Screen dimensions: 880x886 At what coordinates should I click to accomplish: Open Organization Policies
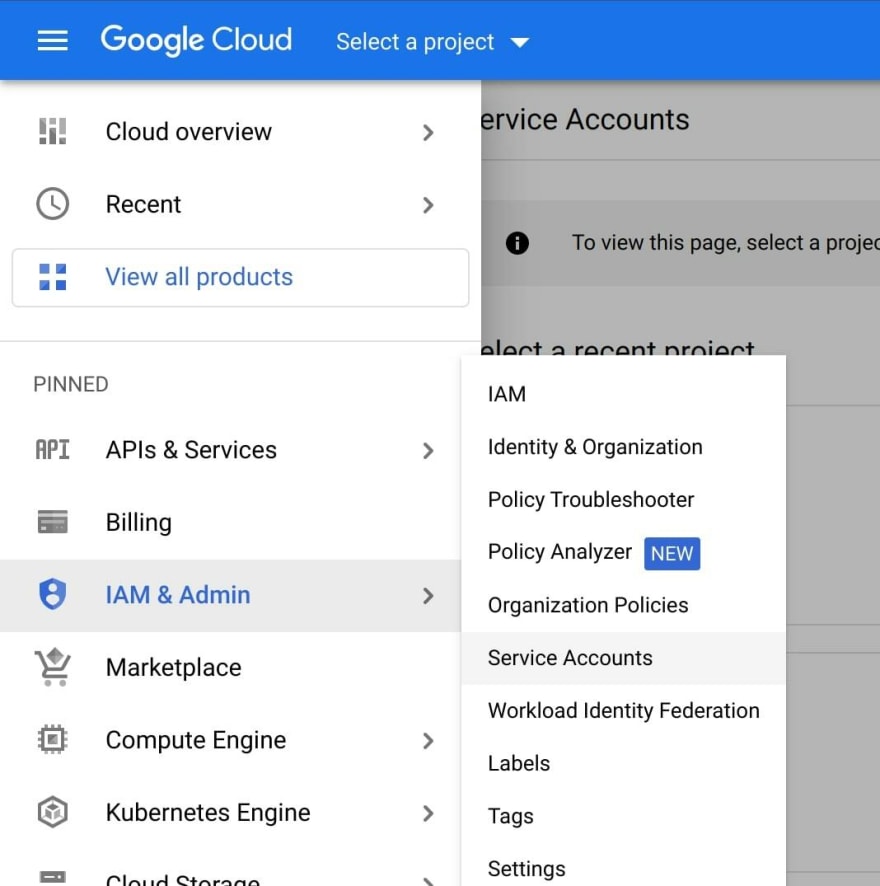(x=623, y=605)
